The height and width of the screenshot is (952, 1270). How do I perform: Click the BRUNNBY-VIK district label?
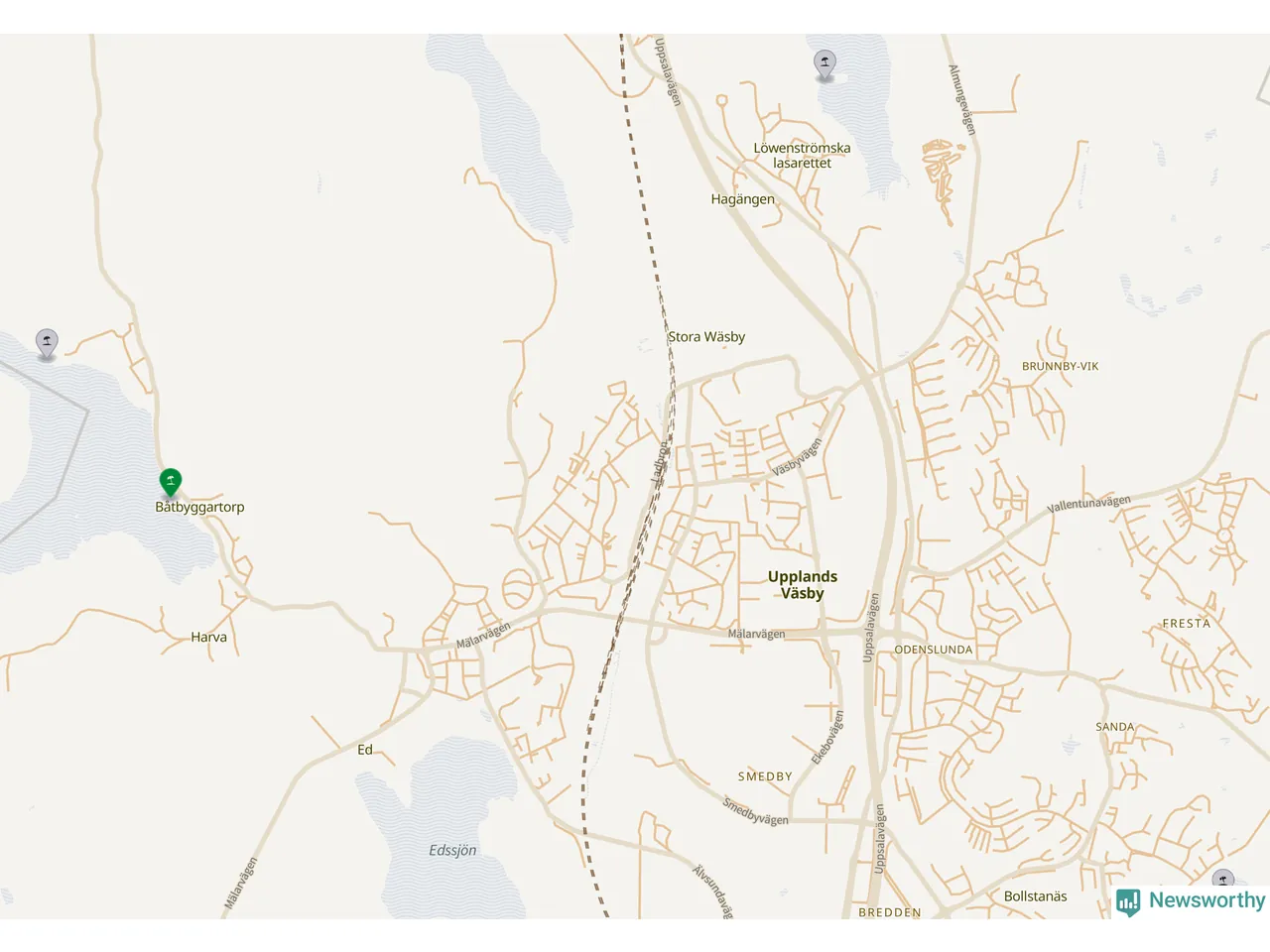point(1061,366)
